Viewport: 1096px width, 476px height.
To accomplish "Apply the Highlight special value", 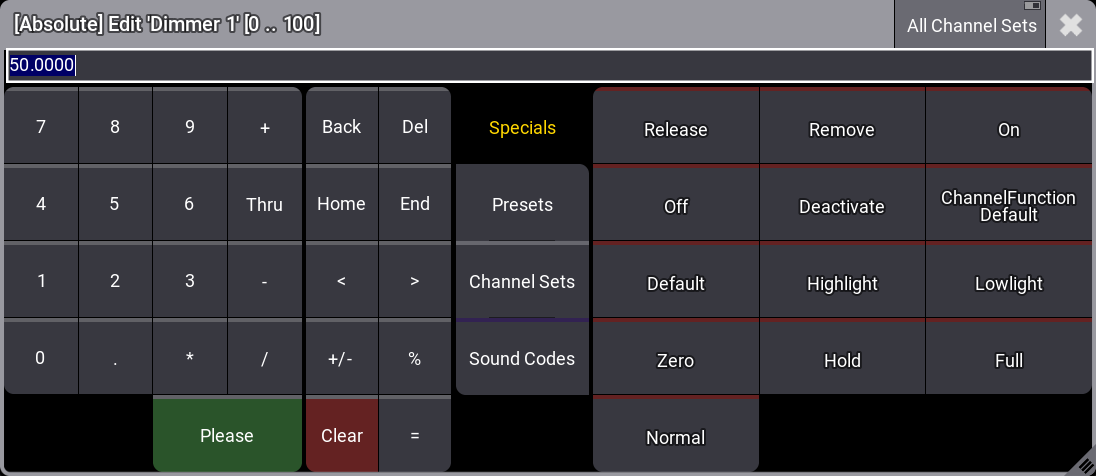I will click(x=842, y=284).
